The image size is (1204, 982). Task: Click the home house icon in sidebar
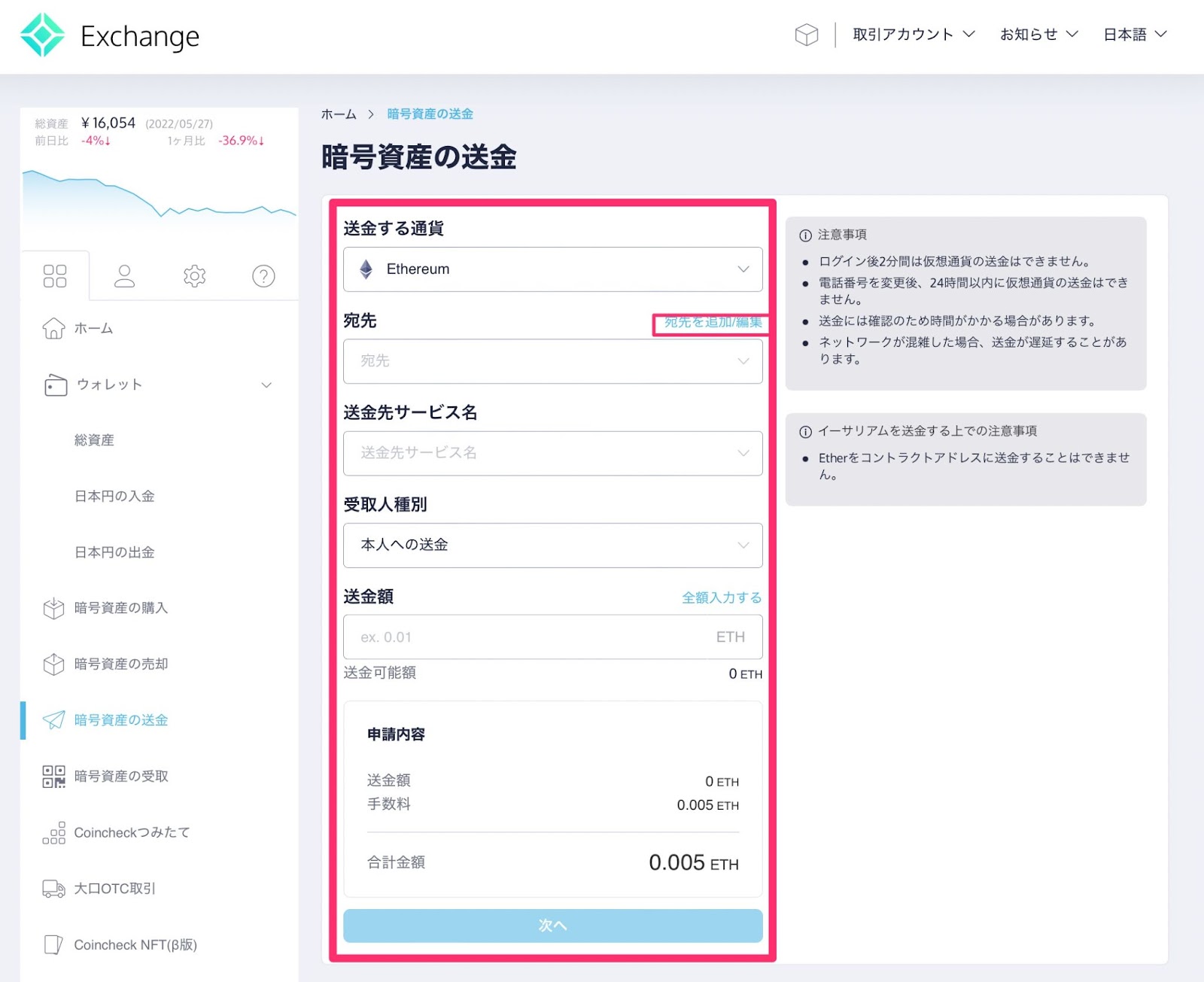click(x=53, y=329)
